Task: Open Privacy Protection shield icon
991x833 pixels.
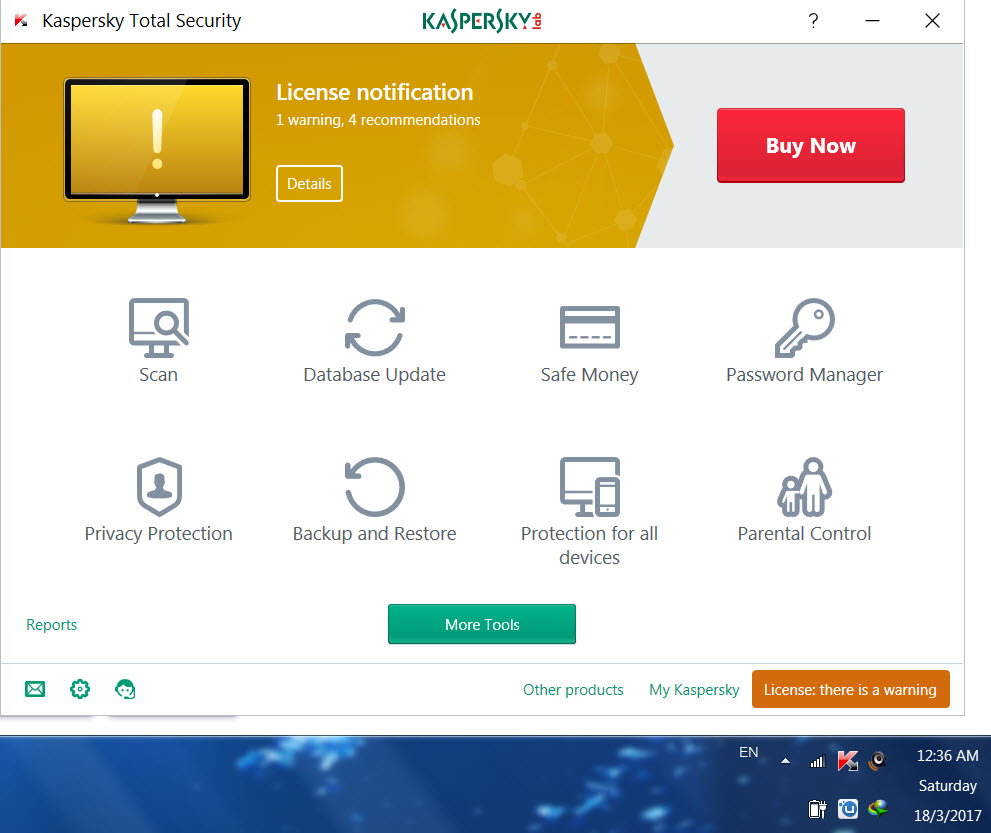Action: pyautogui.click(x=159, y=487)
